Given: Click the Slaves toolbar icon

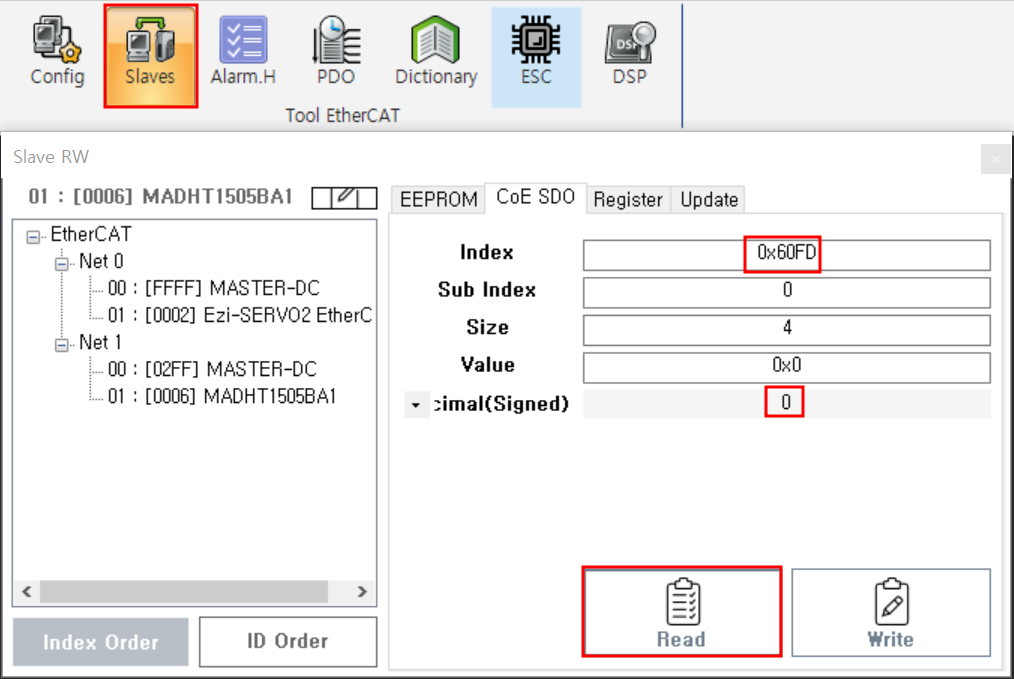Looking at the screenshot, I should click(x=150, y=55).
